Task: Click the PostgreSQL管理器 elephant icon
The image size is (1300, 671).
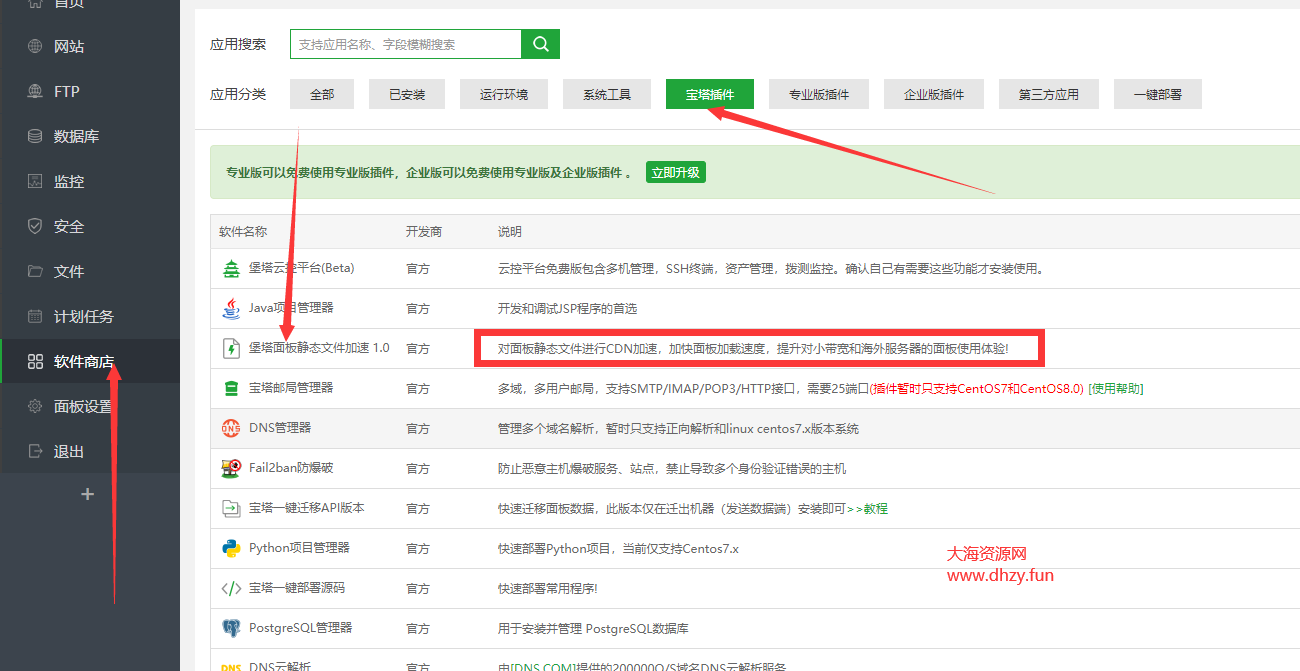Action: coord(231,628)
